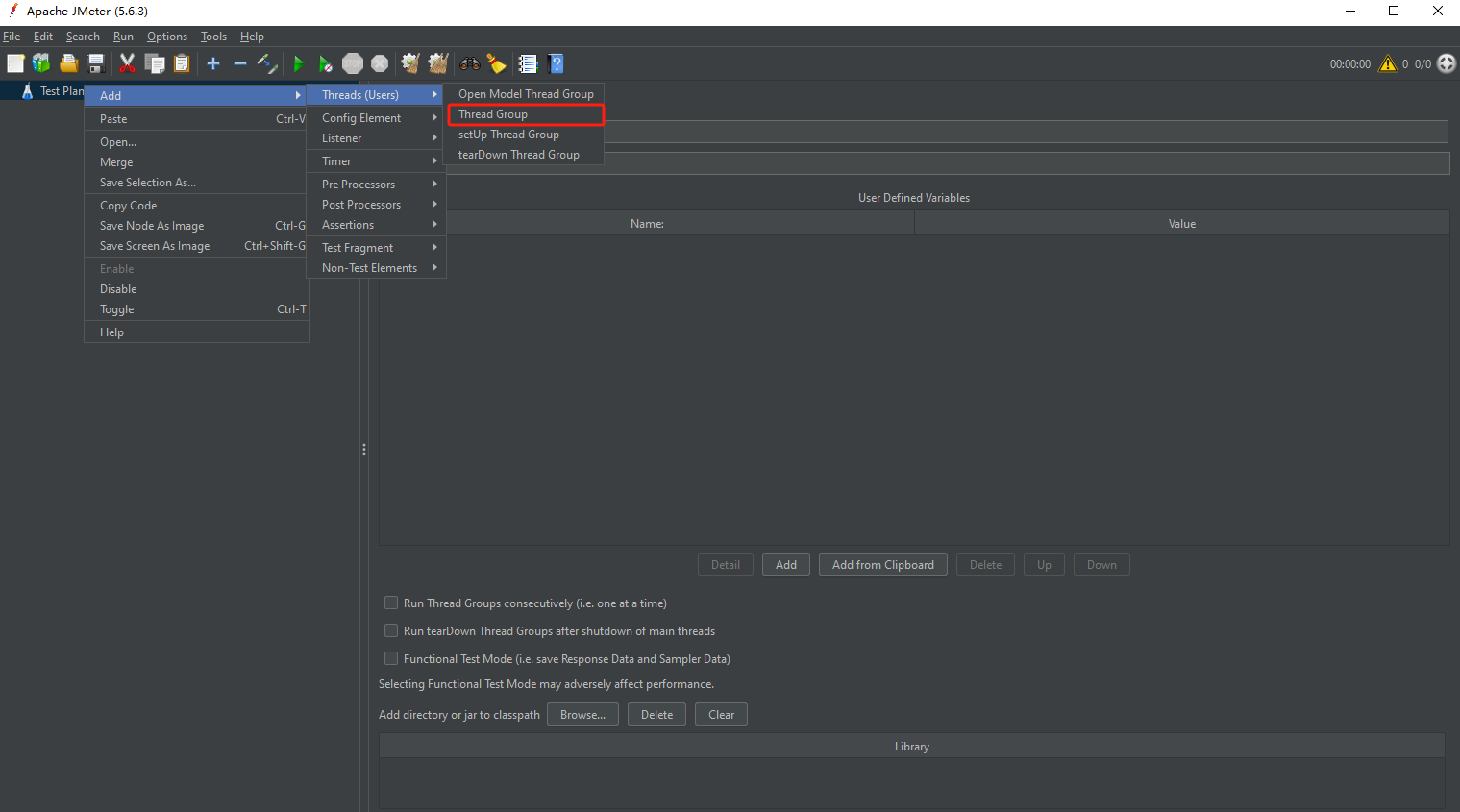Expand Test Fragment submenu

click(x=376, y=247)
